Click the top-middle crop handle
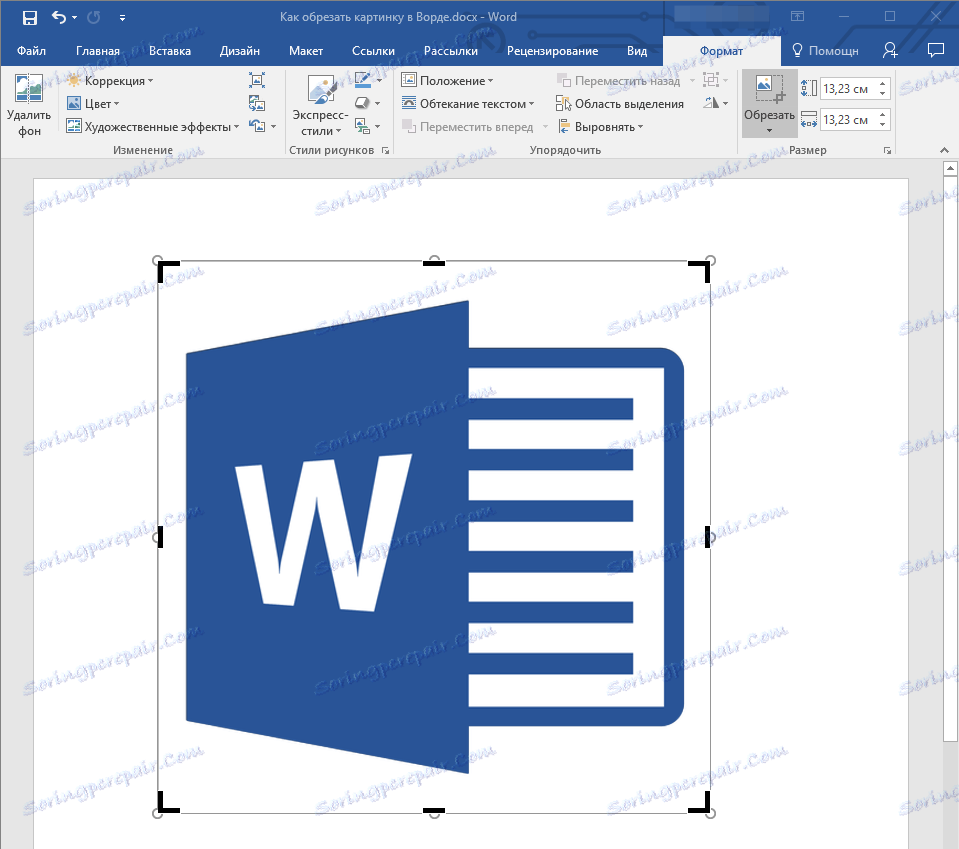Image resolution: width=959 pixels, height=849 pixels. tap(434, 263)
